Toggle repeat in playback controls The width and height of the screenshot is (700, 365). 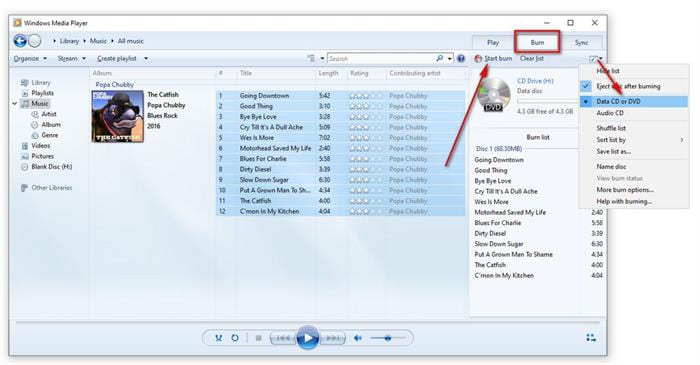[235, 338]
